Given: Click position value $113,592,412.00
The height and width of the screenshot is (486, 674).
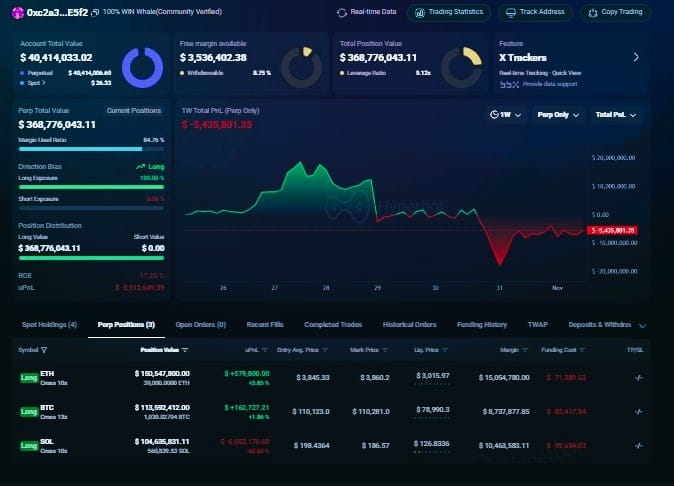Looking at the screenshot, I should [x=162, y=407].
